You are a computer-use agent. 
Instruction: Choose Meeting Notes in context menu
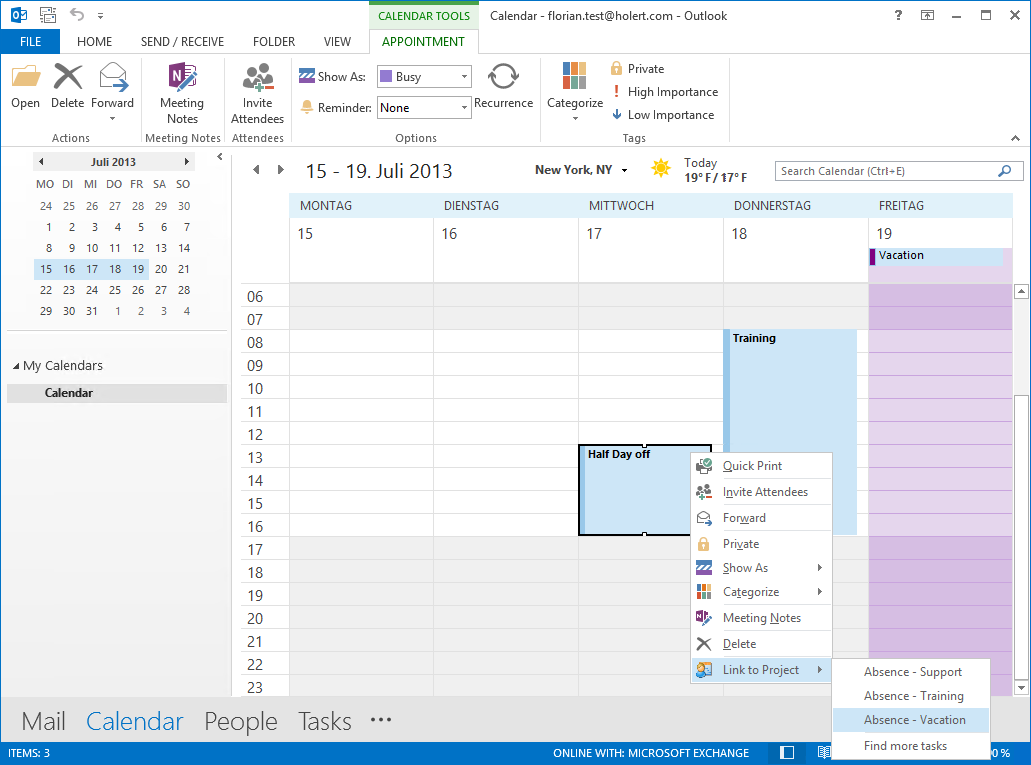click(x=761, y=618)
